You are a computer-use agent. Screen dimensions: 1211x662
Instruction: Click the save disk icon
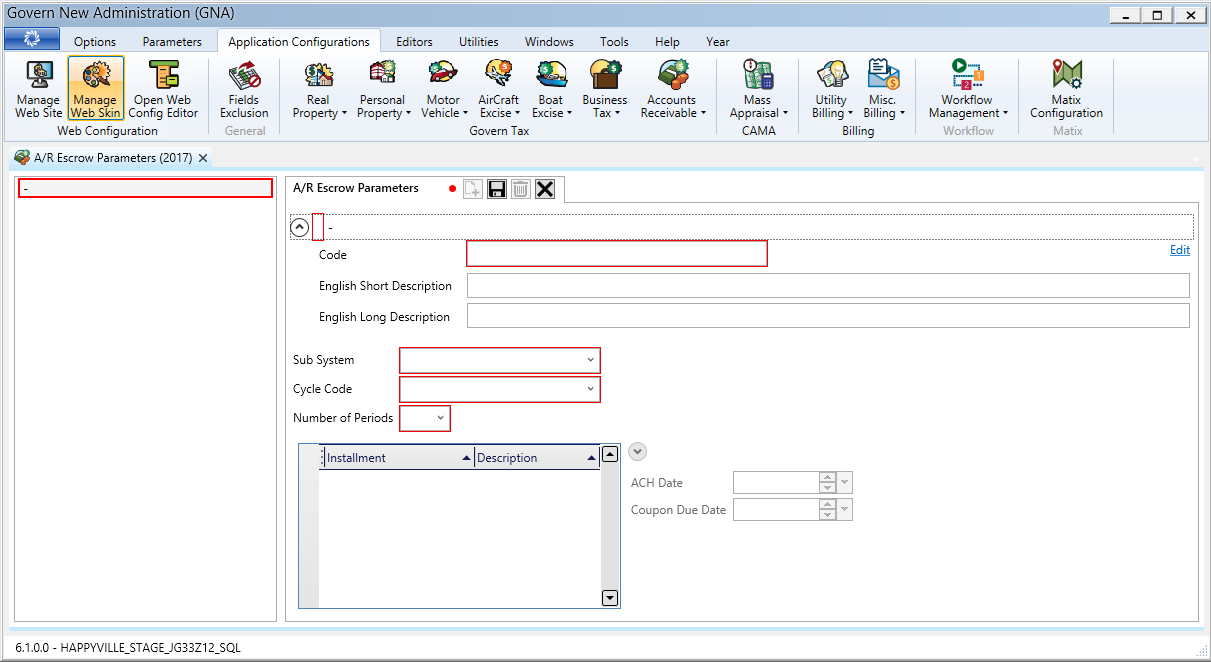pyautogui.click(x=497, y=189)
